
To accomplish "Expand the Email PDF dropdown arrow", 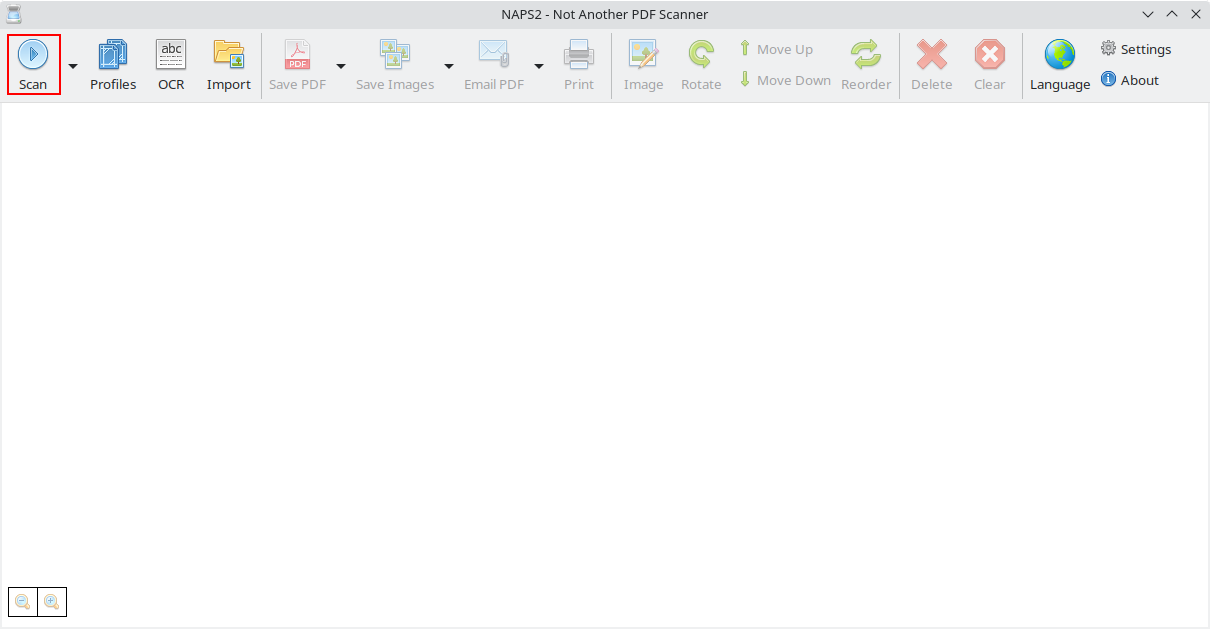I will pos(539,66).
